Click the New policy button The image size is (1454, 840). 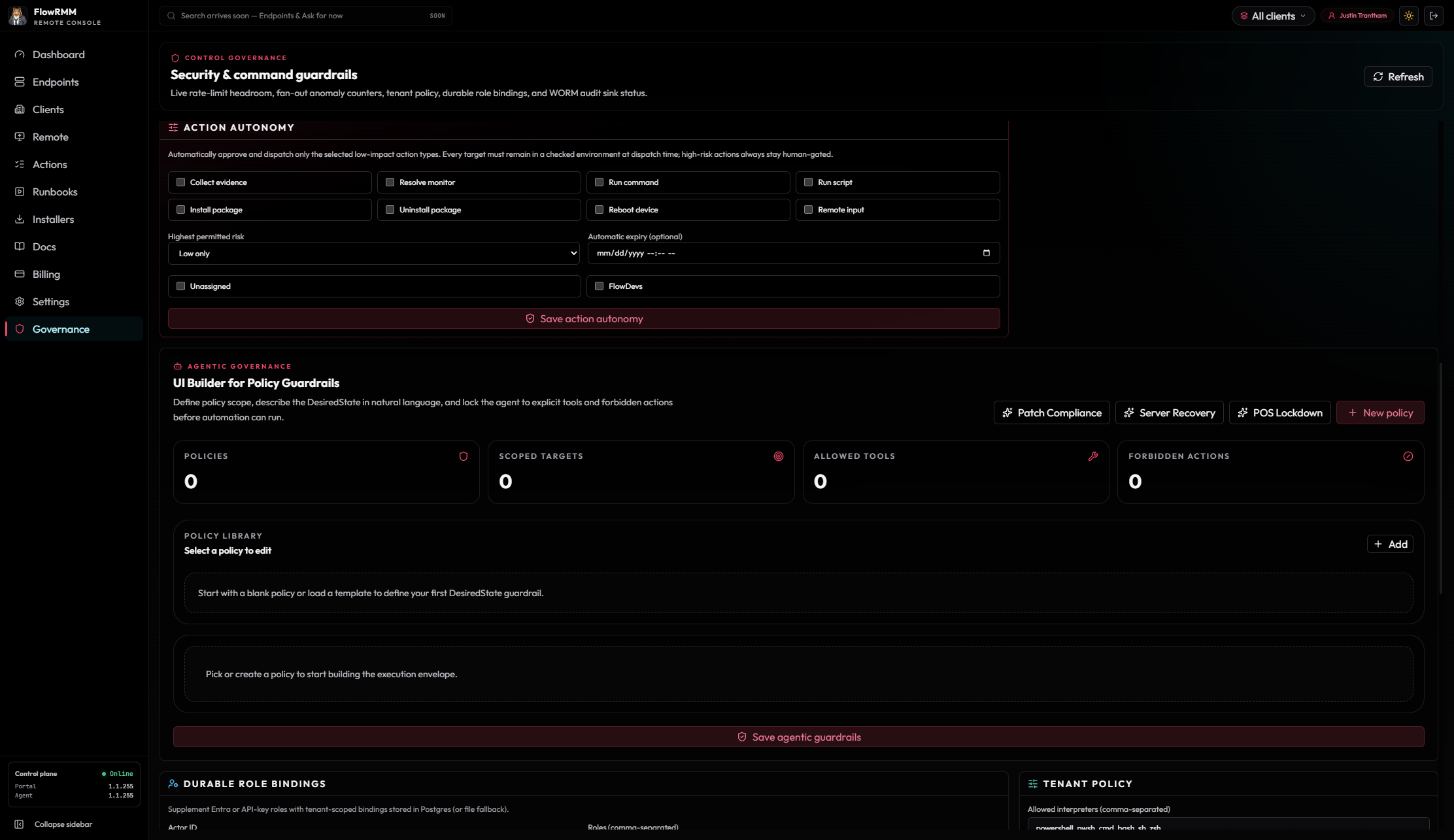[1380, 412]
